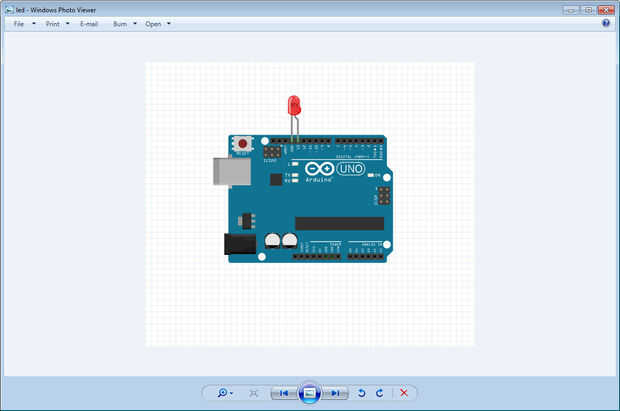This screenshot has width=620, height=411.
Task: Expand the Open dropdown arrow
Action: coord(169,24)
